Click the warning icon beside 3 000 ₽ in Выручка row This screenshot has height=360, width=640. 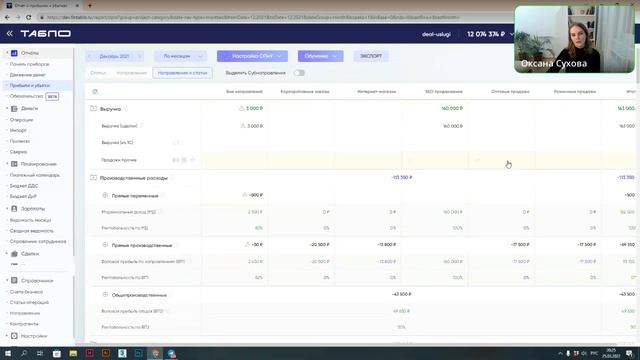point(242,108)
